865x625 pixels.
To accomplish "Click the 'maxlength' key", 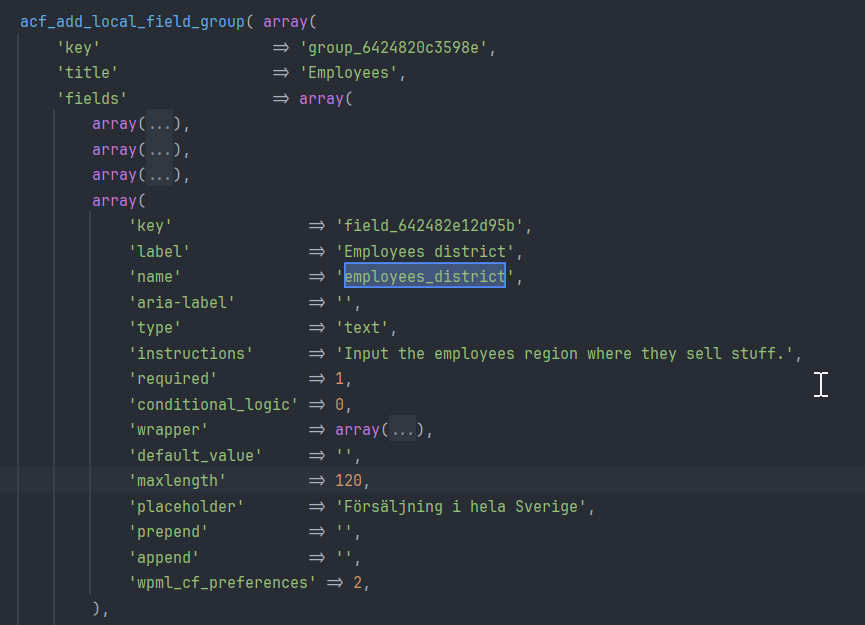I will [x=177, y=481].
